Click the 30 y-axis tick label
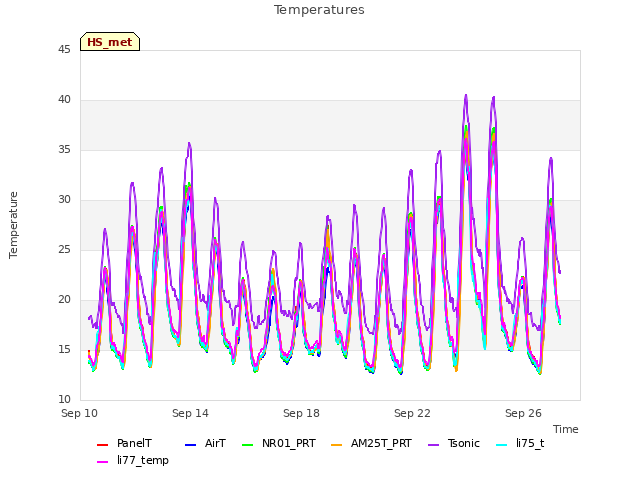This screenshot has height=480, width=640. point(64,200)
